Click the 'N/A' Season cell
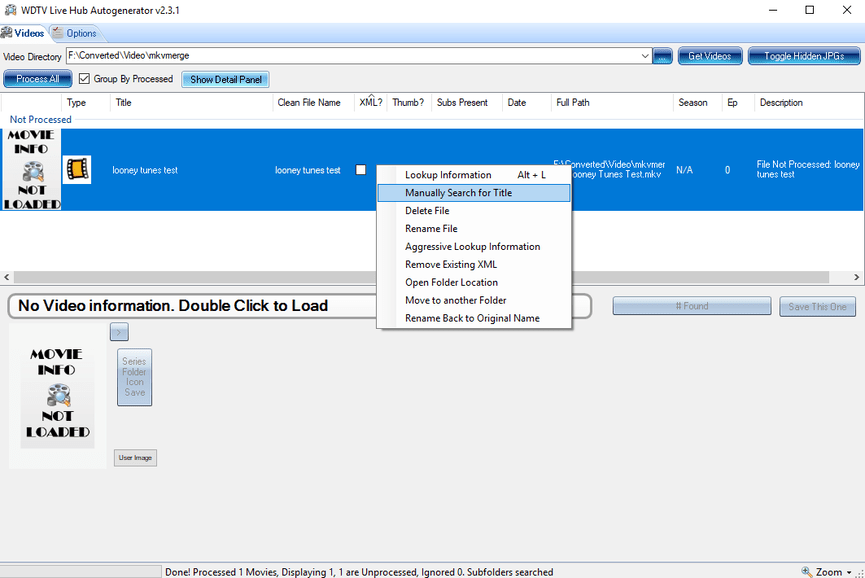This screenshot has width=865, height=578. 685,170
